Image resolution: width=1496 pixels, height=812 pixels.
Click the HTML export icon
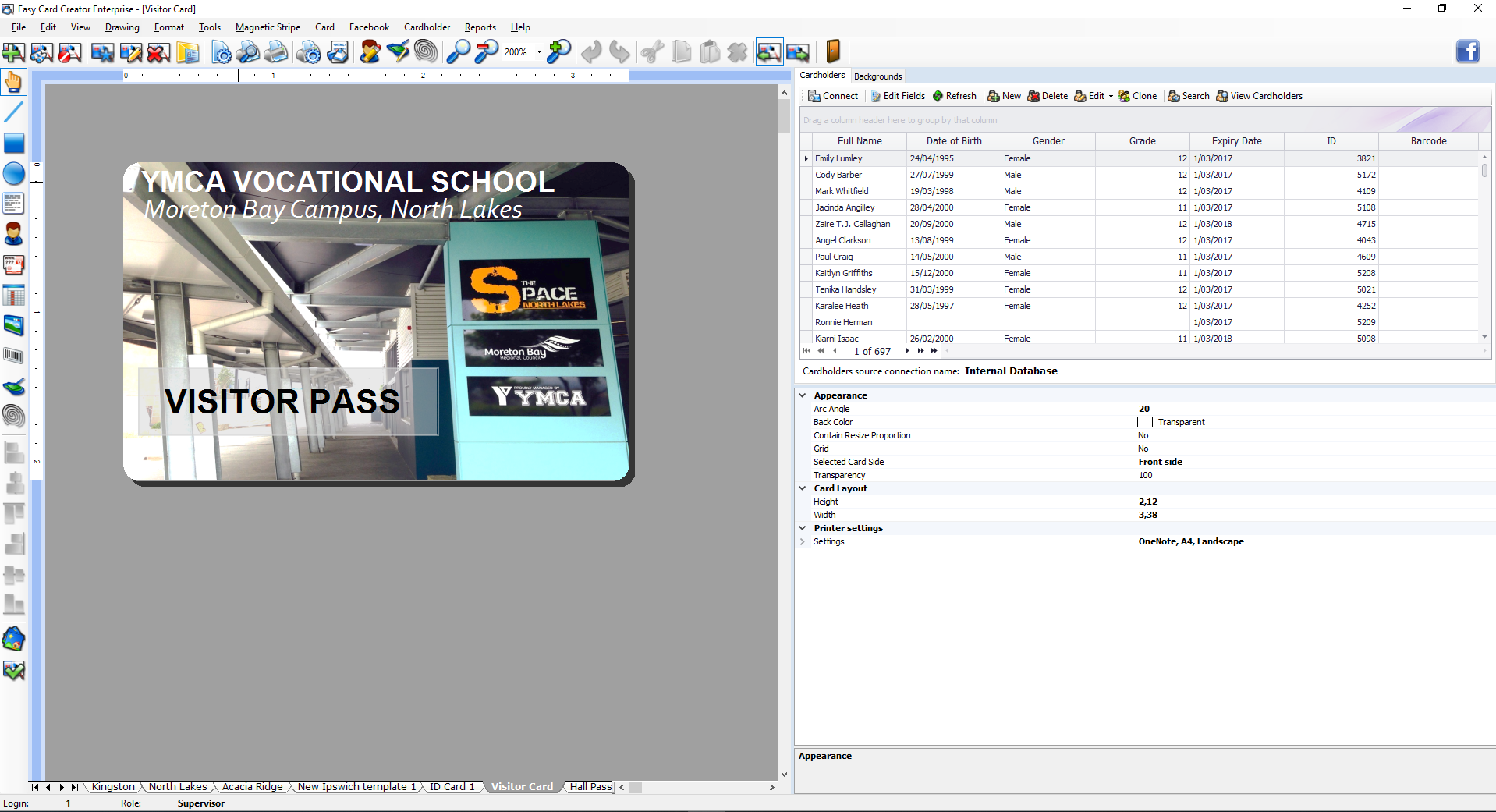point(338,52)
